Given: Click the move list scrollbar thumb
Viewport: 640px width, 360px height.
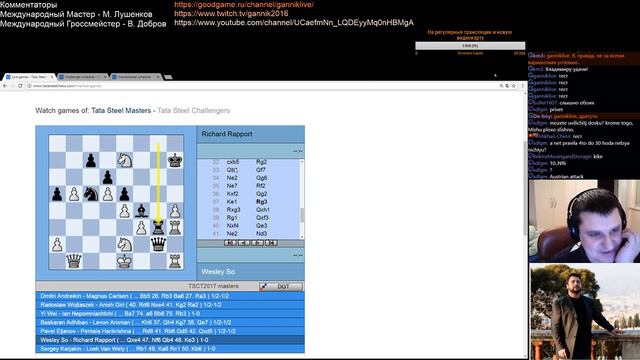Looking at the screenshot, I should pyautogui.click(x=302, y=216).
